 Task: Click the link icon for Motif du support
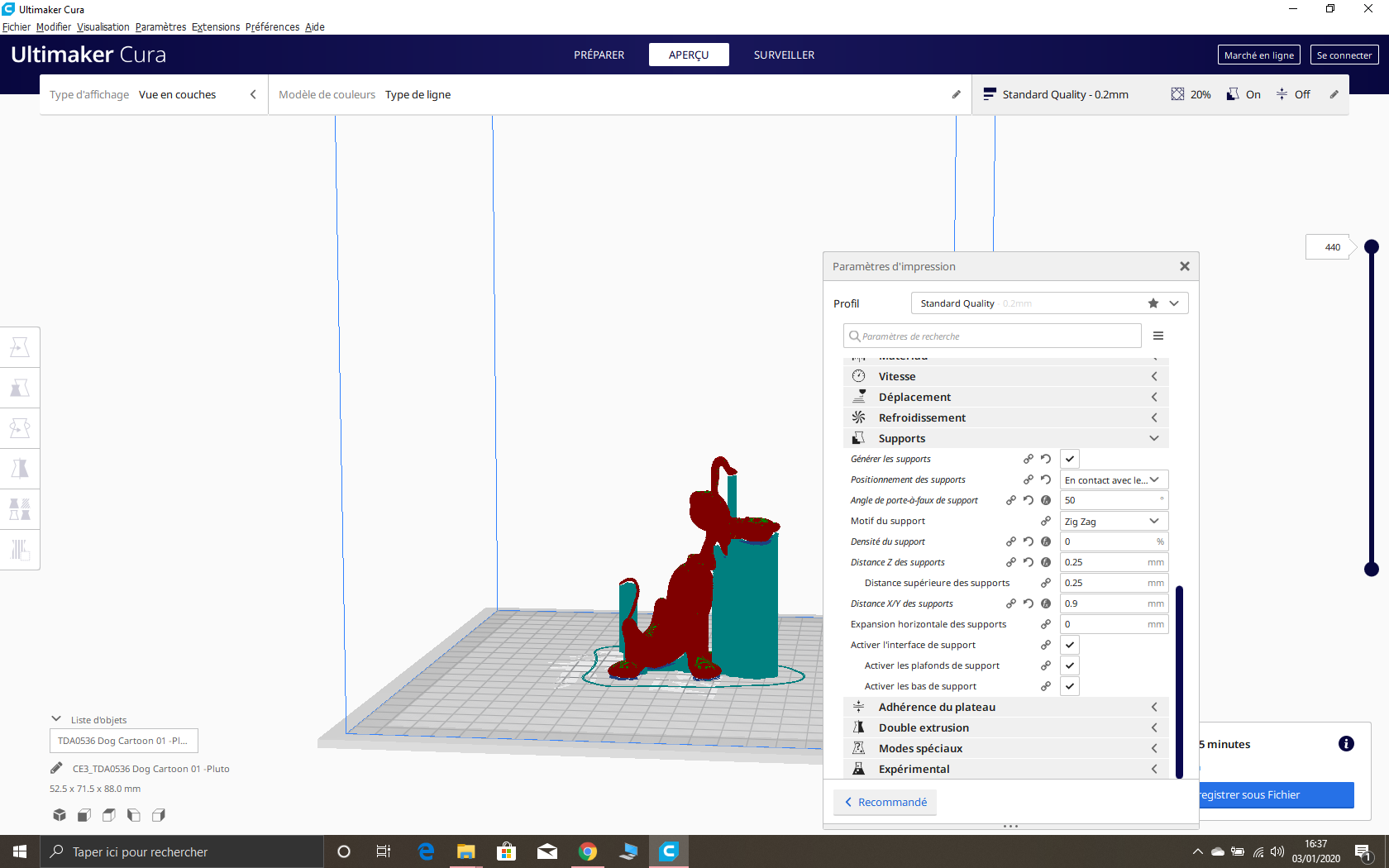click(x=1046, y=521)
